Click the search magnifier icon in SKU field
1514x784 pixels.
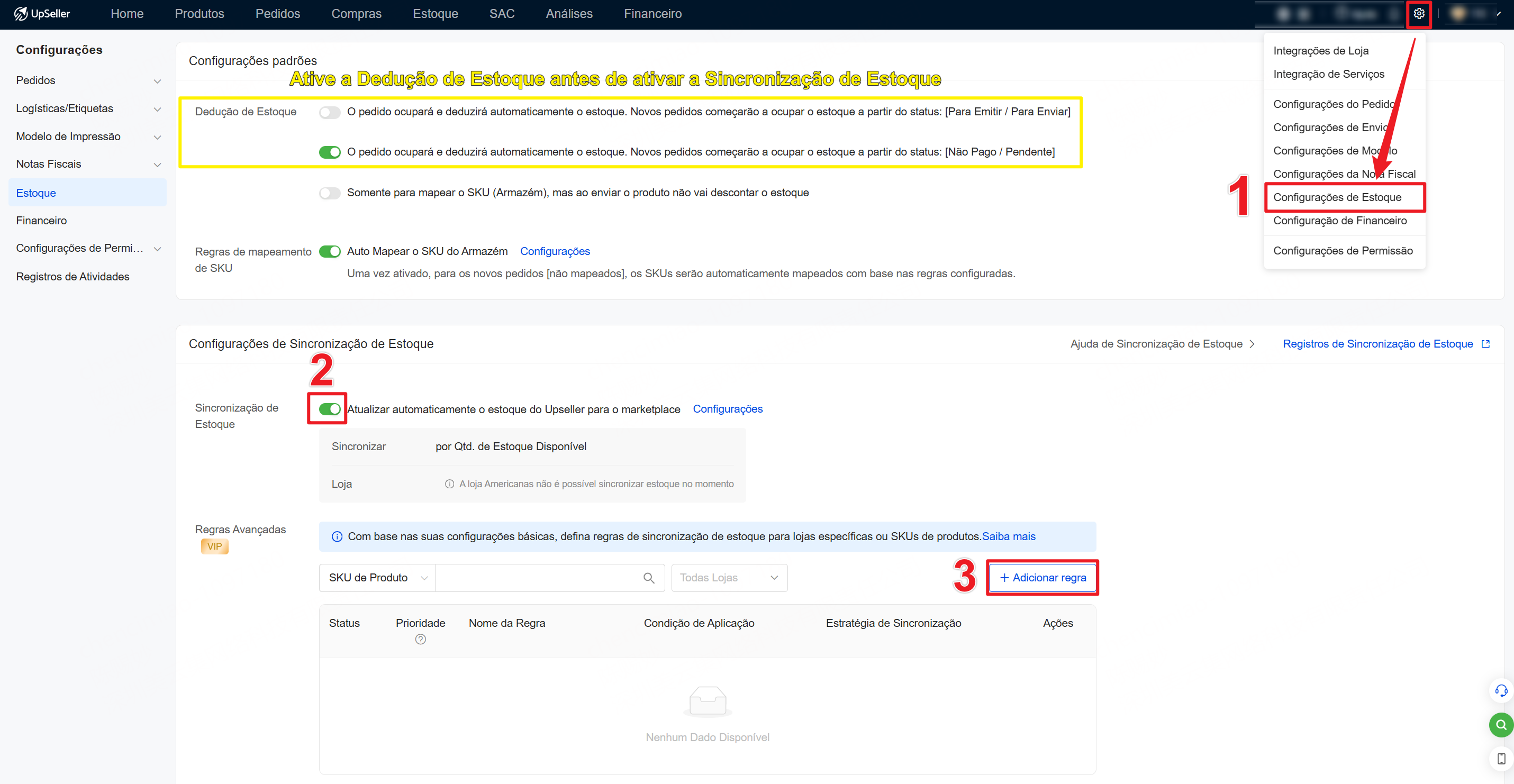click(x=648, y=578)
